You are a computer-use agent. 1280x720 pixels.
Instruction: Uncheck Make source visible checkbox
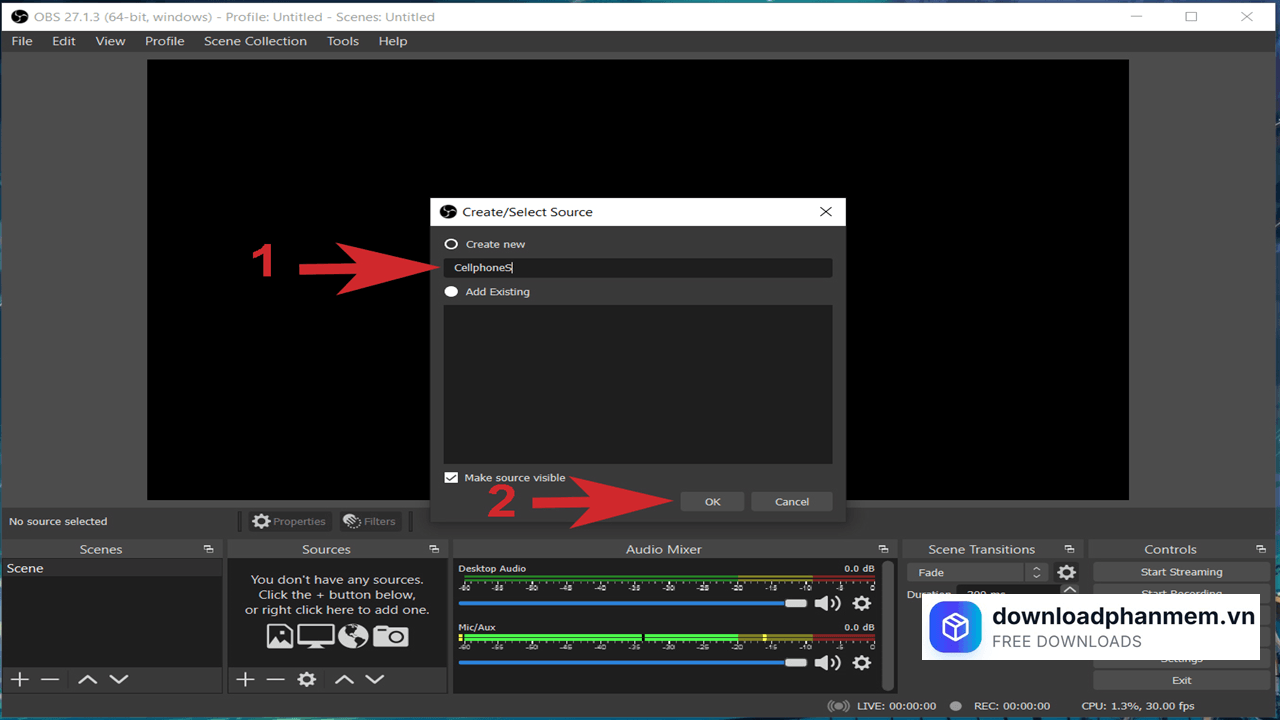pyautogui.click(x=451, y=478)
